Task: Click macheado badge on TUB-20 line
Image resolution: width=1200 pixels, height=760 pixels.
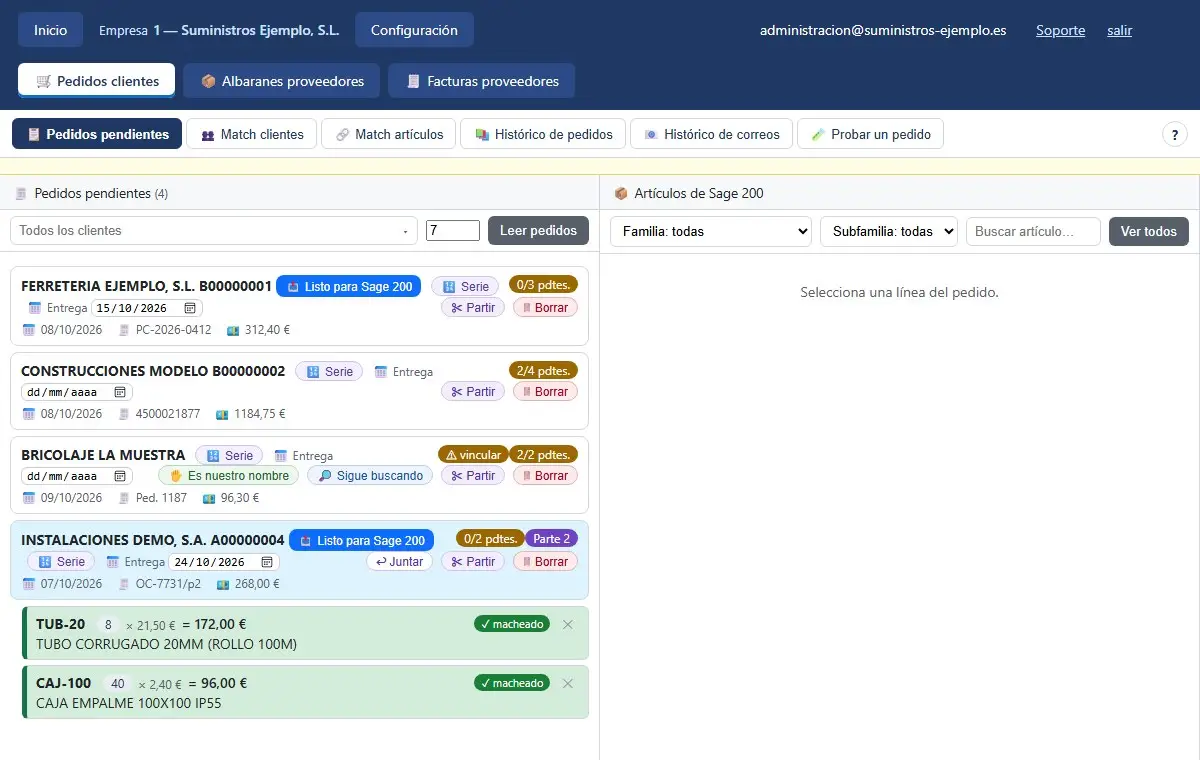Action: pyautogui.click(x=512, y=624)
